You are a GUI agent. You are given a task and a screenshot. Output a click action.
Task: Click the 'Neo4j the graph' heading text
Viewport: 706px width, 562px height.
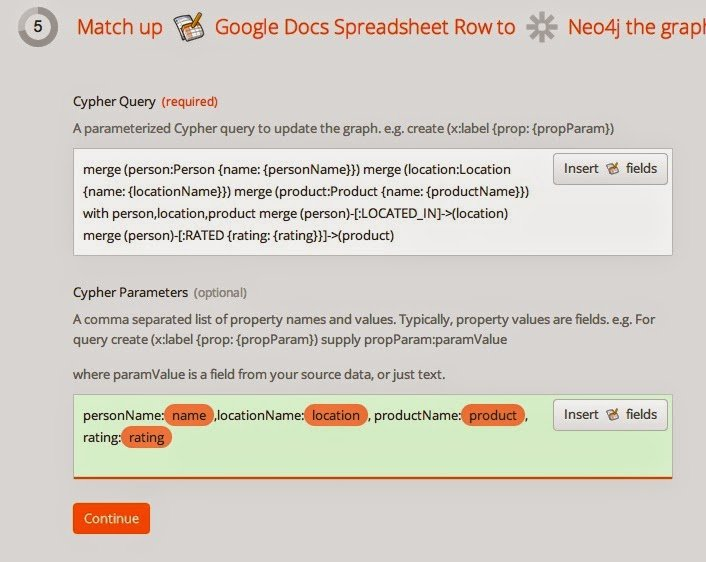coord(637,27)
